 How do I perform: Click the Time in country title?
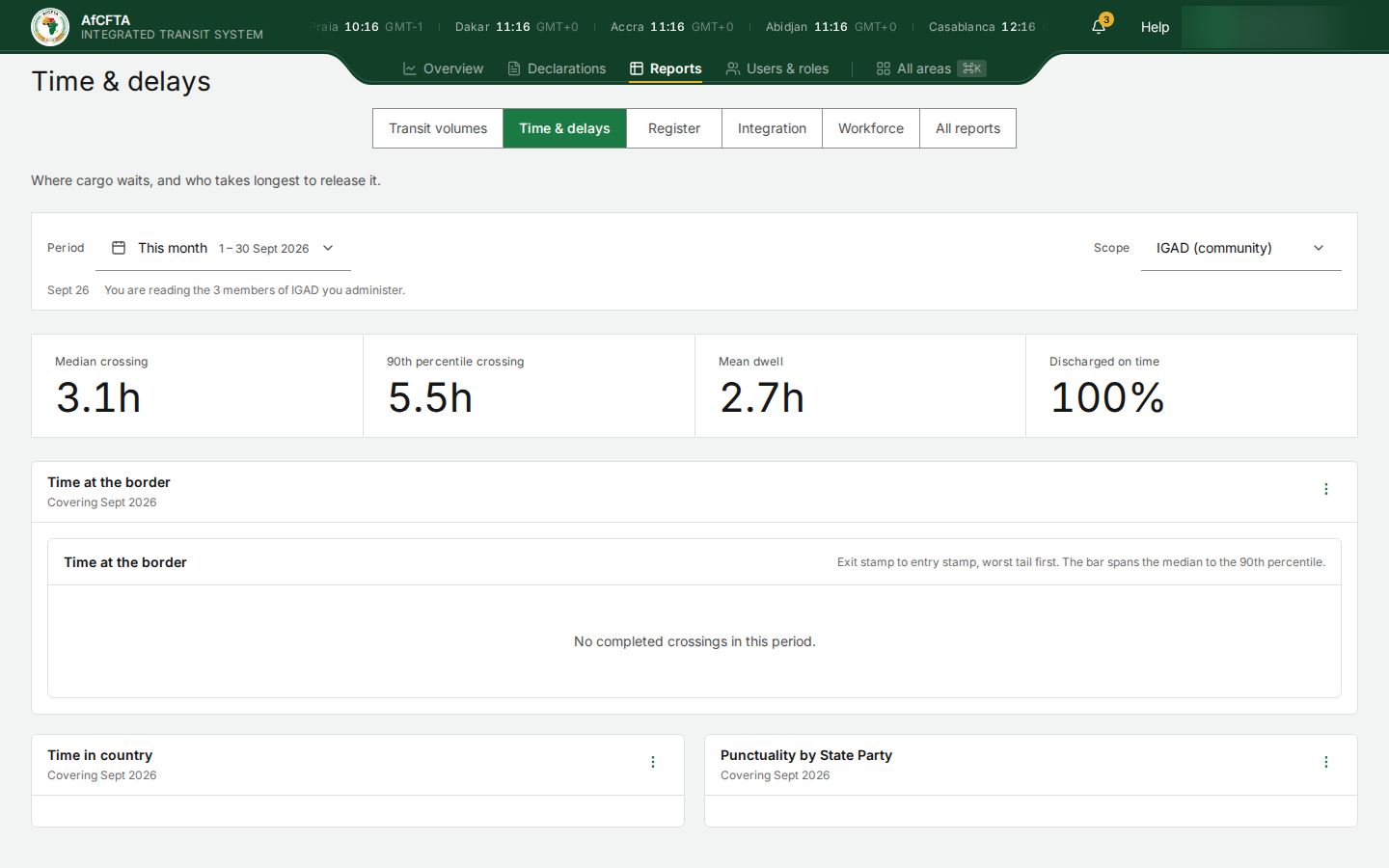click(99, 755)
